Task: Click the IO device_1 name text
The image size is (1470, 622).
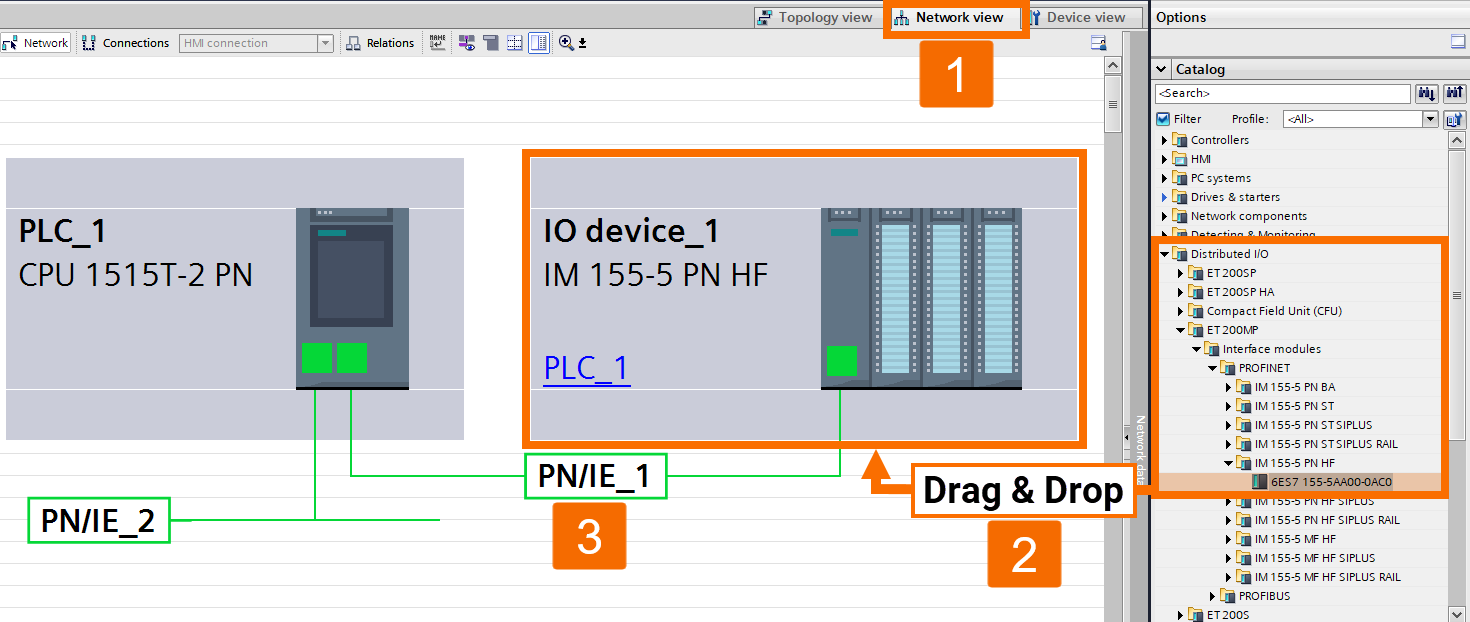Action: [x=631, y=232]
